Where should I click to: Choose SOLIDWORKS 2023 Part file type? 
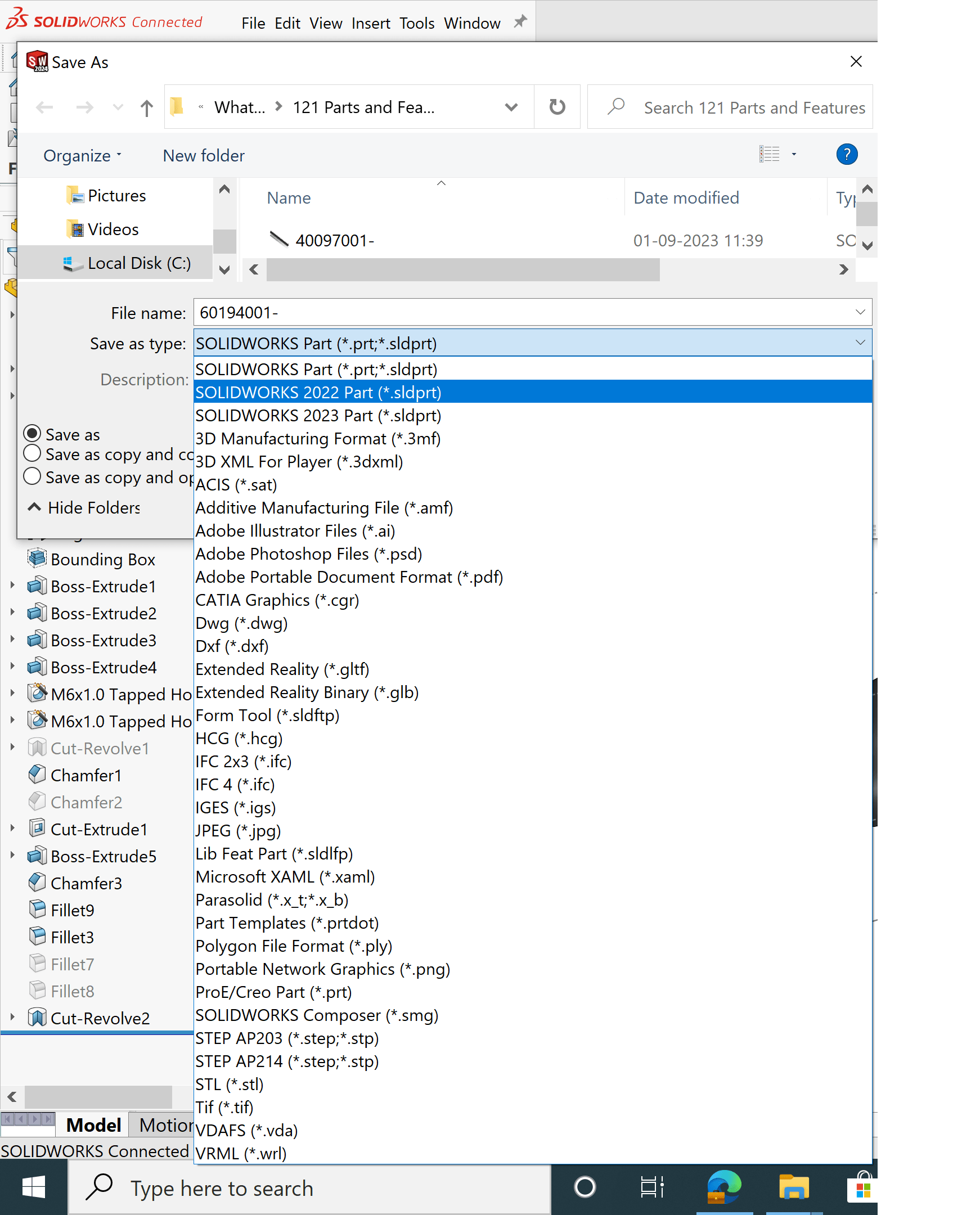click(532, 415)
